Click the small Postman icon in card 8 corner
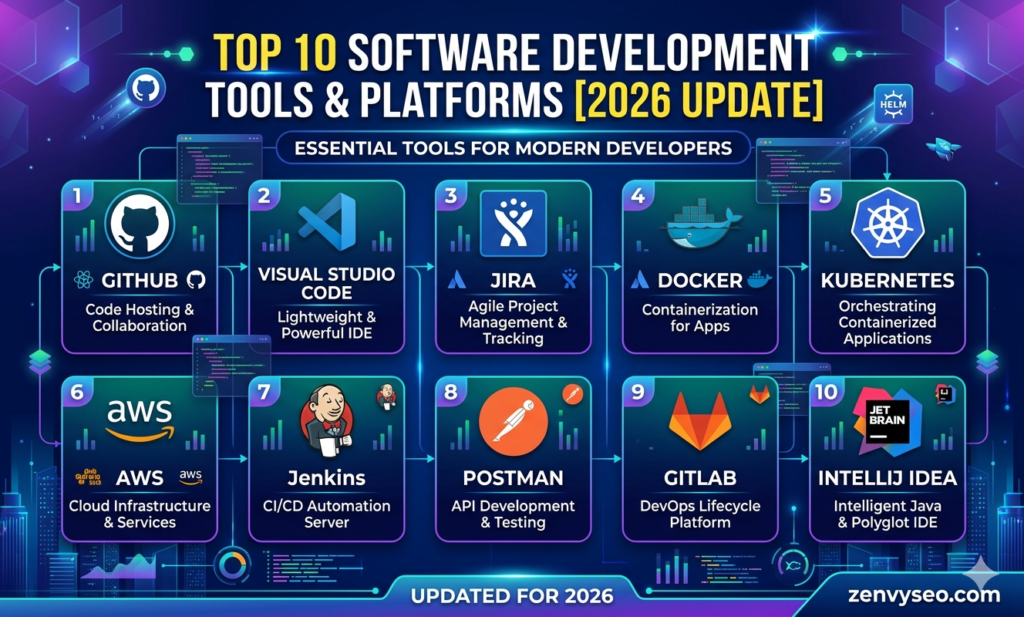The height and width of the screenshot is (617, 1024). coord(573,394)
